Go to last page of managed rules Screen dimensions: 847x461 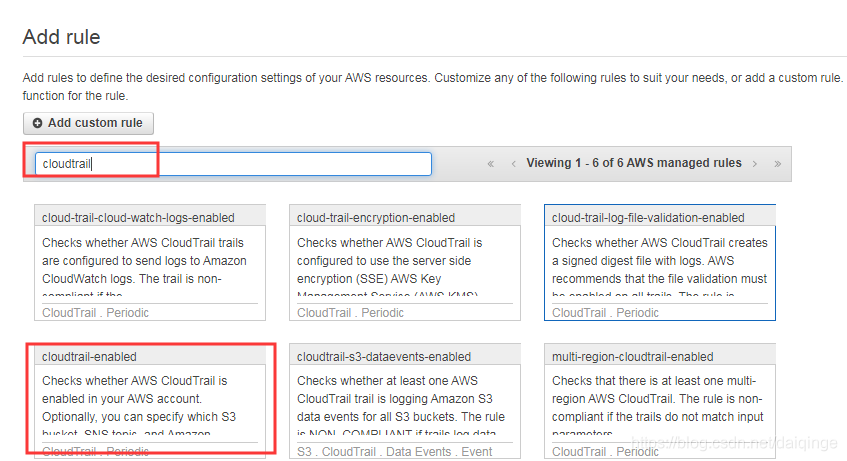click(x=777, y=164)
